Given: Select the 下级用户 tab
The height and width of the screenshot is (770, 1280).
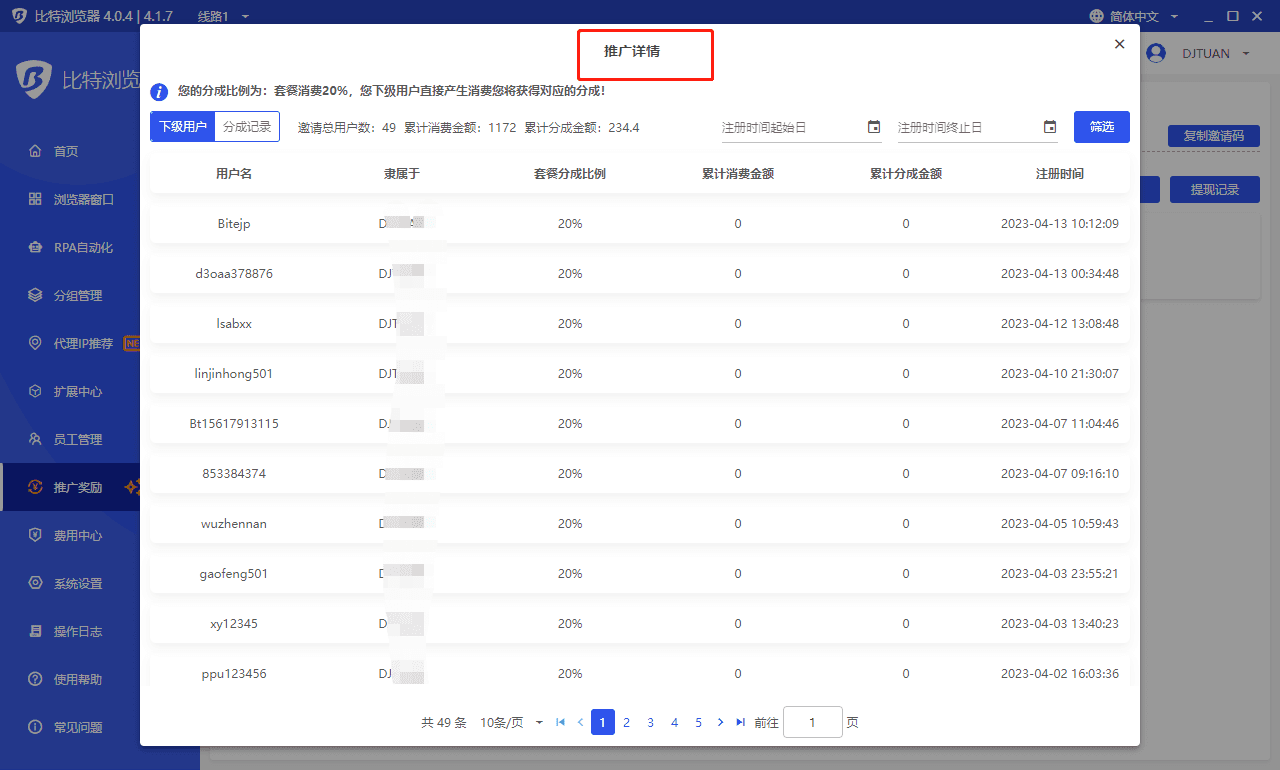Looking at the screenshot, I should pyautogui.click(x=183, y=127).
